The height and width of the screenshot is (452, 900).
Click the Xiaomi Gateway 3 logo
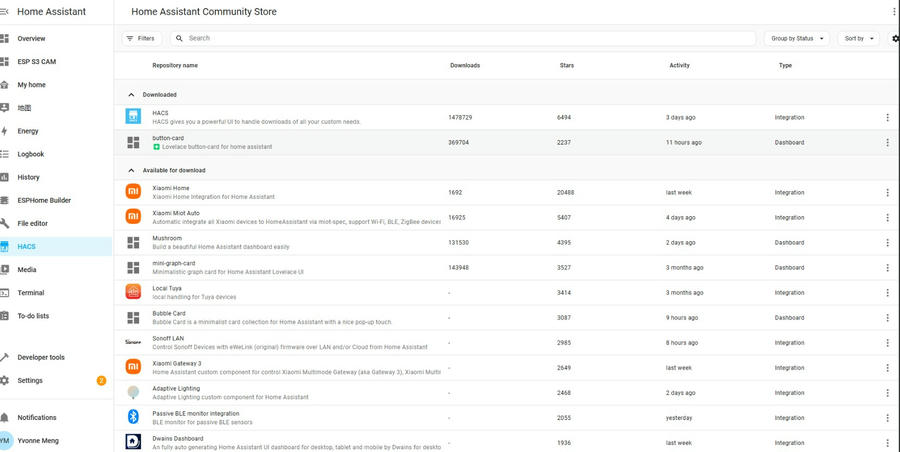133,367
